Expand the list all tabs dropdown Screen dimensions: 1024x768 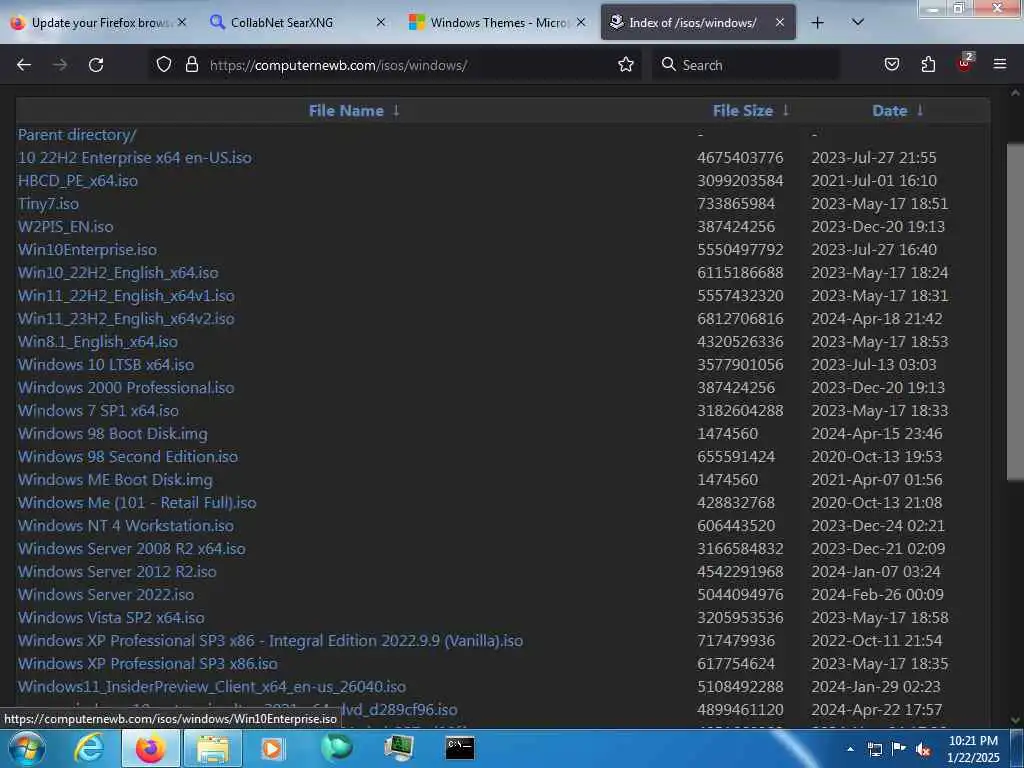(858, 23)
